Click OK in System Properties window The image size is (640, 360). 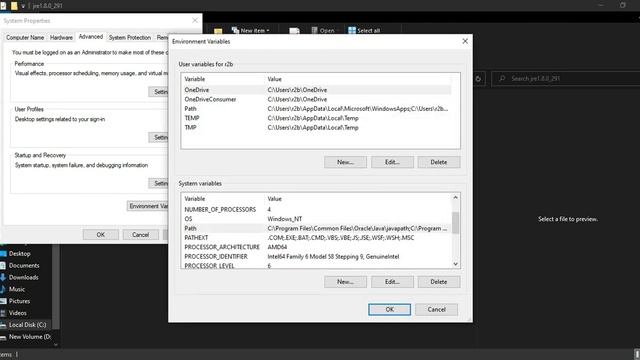click(x=101, y=235)
